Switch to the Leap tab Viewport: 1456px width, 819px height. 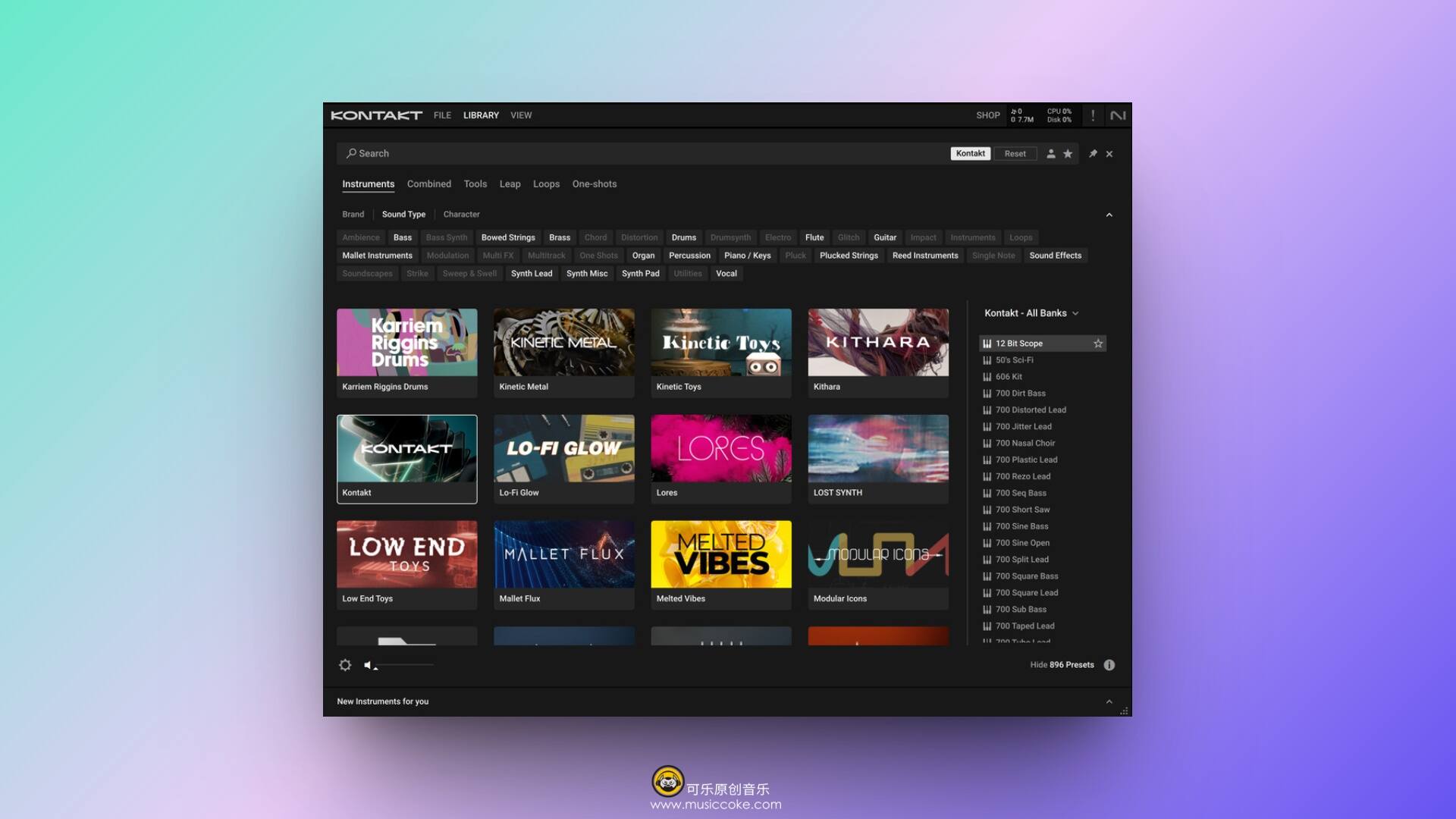coord(510,184)
